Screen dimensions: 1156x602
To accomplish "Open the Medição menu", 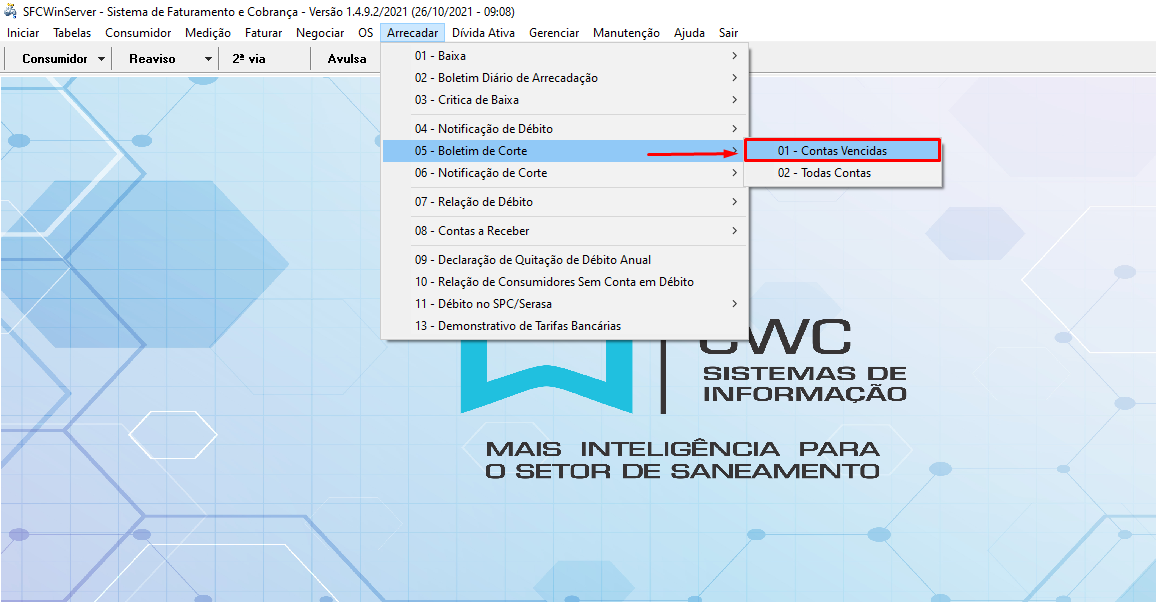I will tap(207, 32).
